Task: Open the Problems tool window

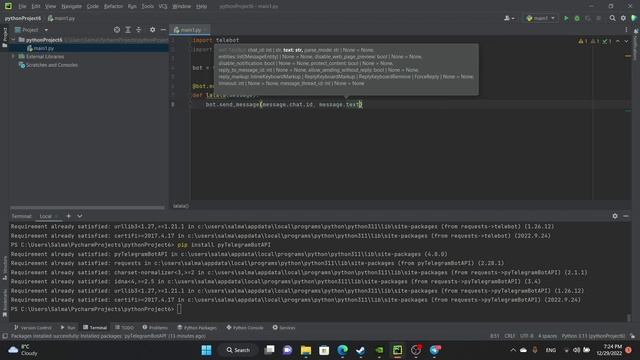Action: [155, 328]
